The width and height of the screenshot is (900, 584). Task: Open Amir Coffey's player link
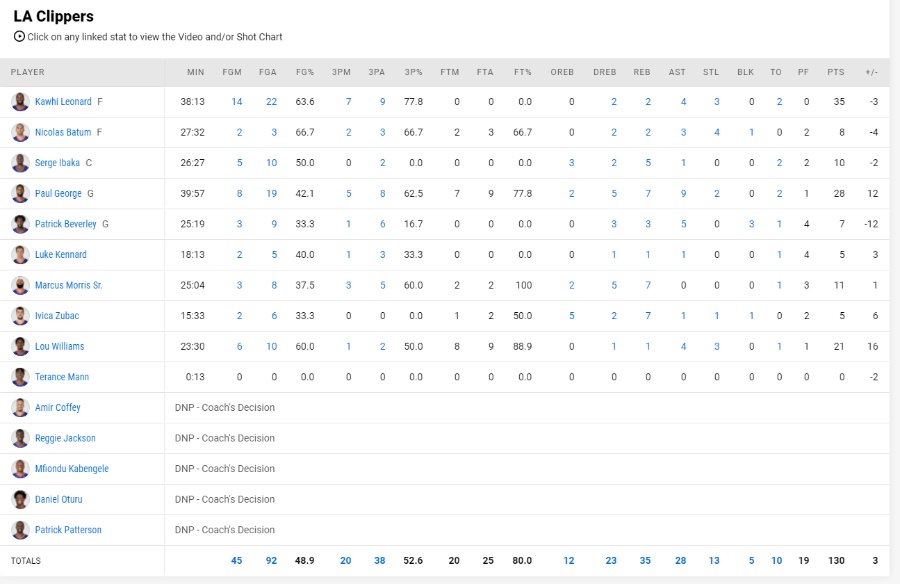pos(57,407)
